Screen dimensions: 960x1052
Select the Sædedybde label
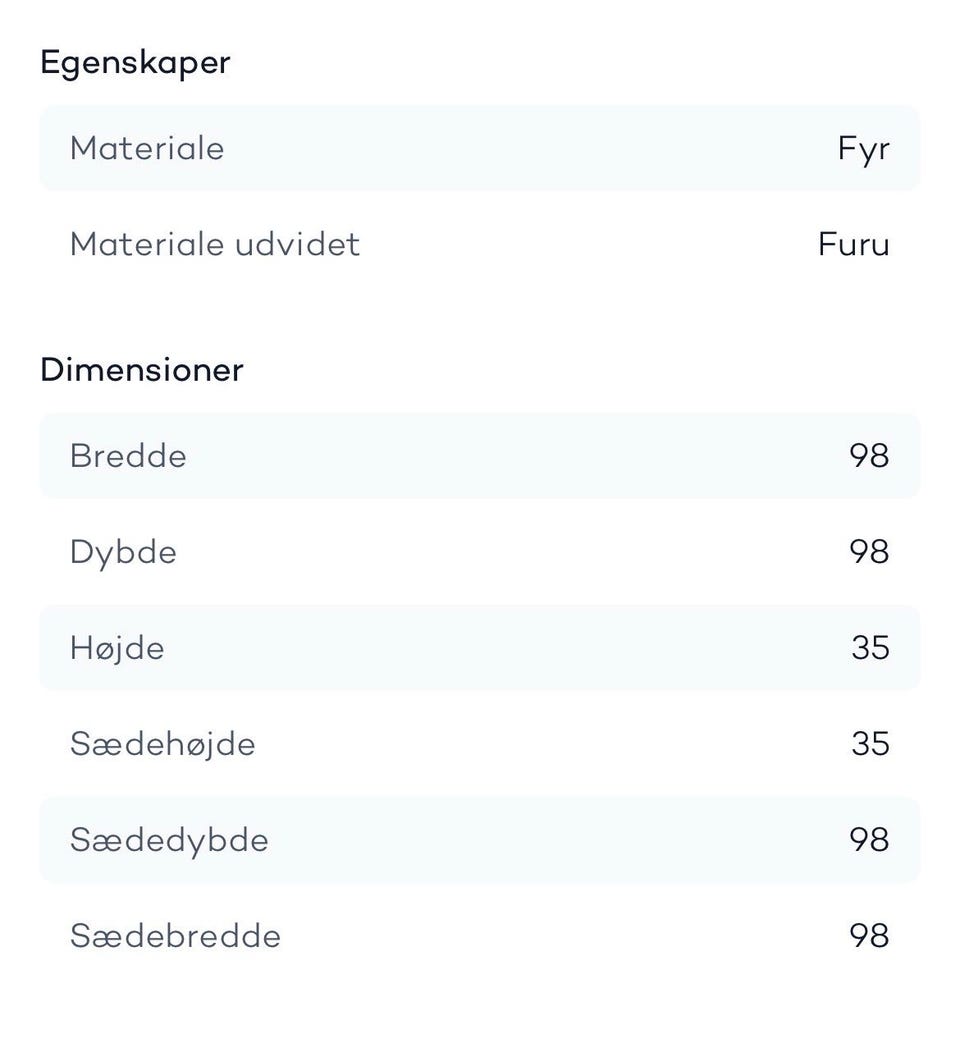(169, 841)
